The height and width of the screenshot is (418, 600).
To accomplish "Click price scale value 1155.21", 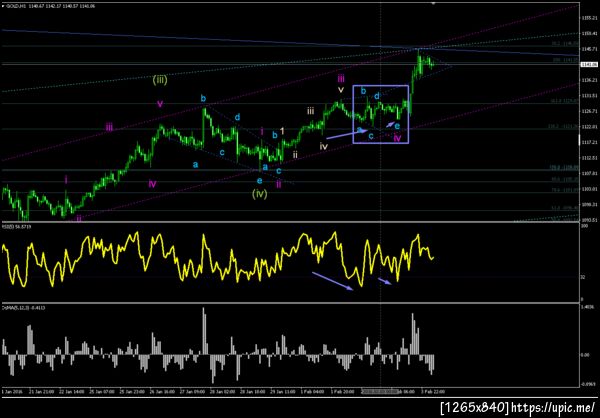I will [x=589, y=18].
